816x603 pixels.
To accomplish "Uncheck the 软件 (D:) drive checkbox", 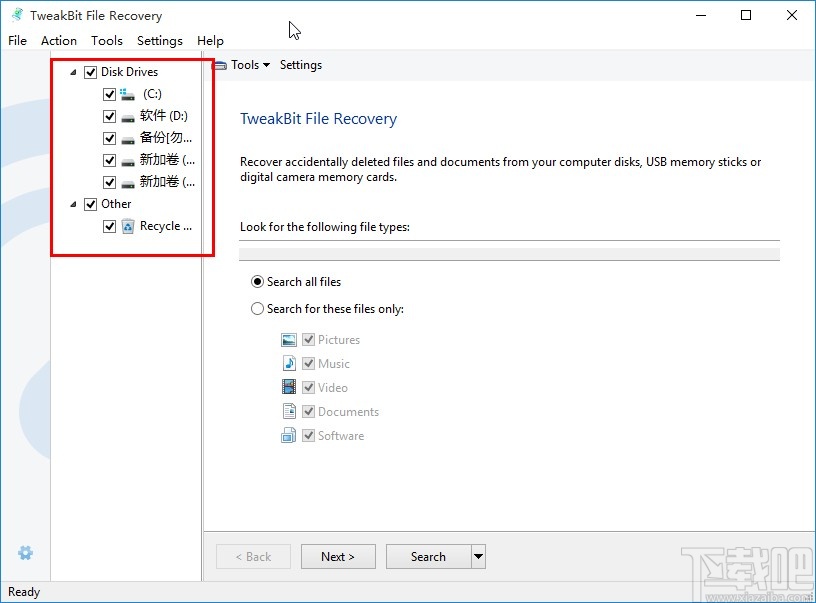I will point(110,116).
